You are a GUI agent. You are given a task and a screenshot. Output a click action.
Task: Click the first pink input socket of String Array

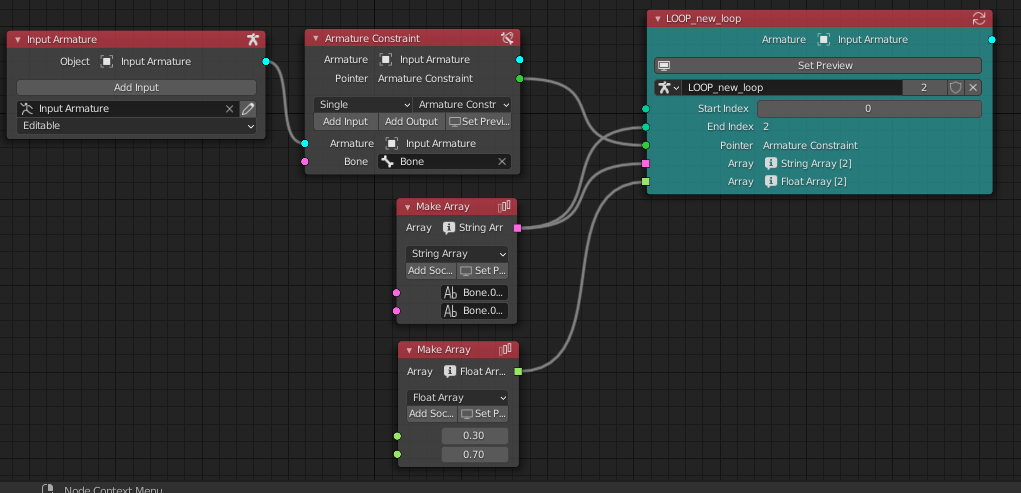tap(397, 292)
